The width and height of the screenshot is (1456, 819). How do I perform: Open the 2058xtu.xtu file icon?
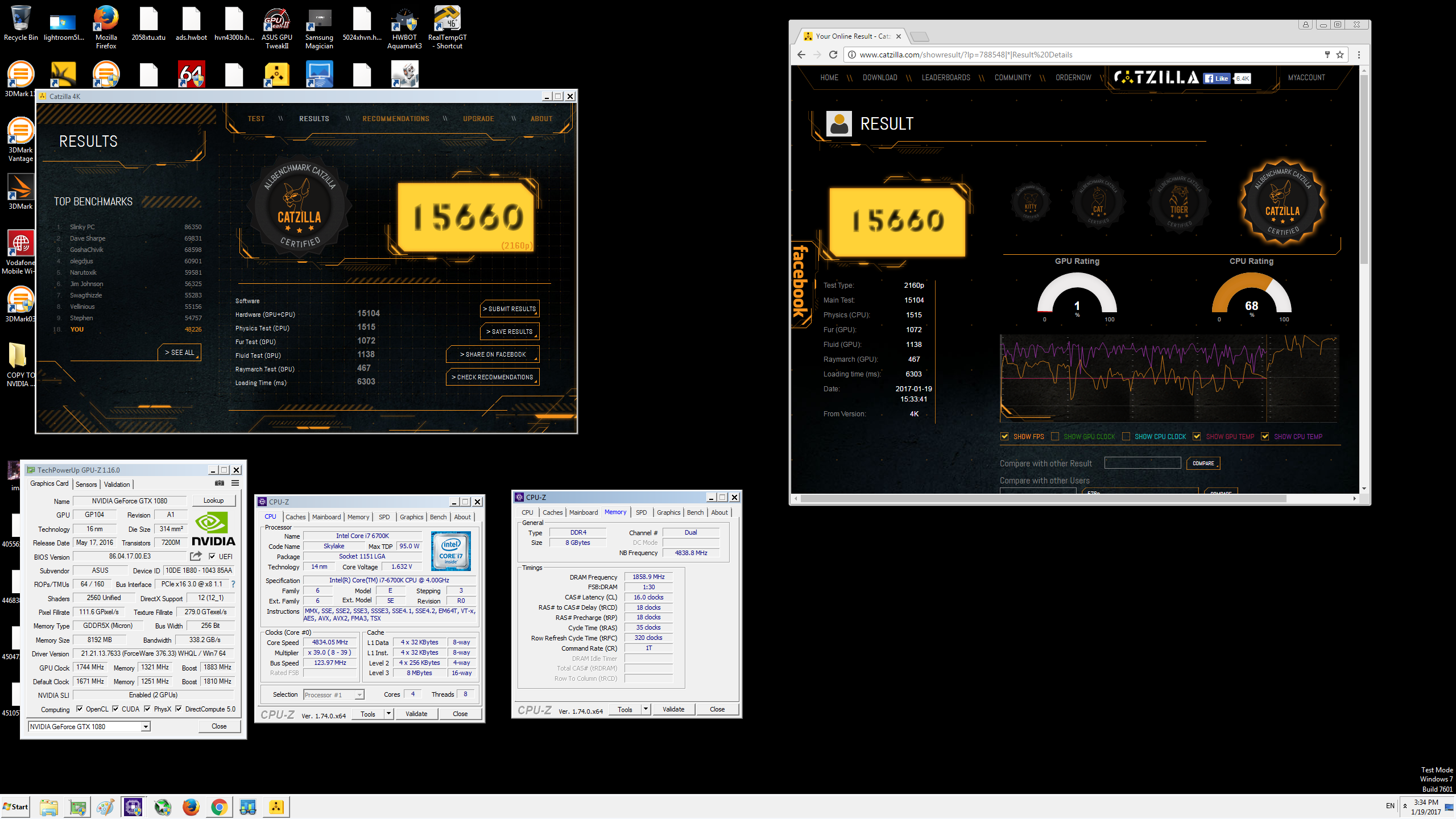pyautogui.click(x=148, y=24)
